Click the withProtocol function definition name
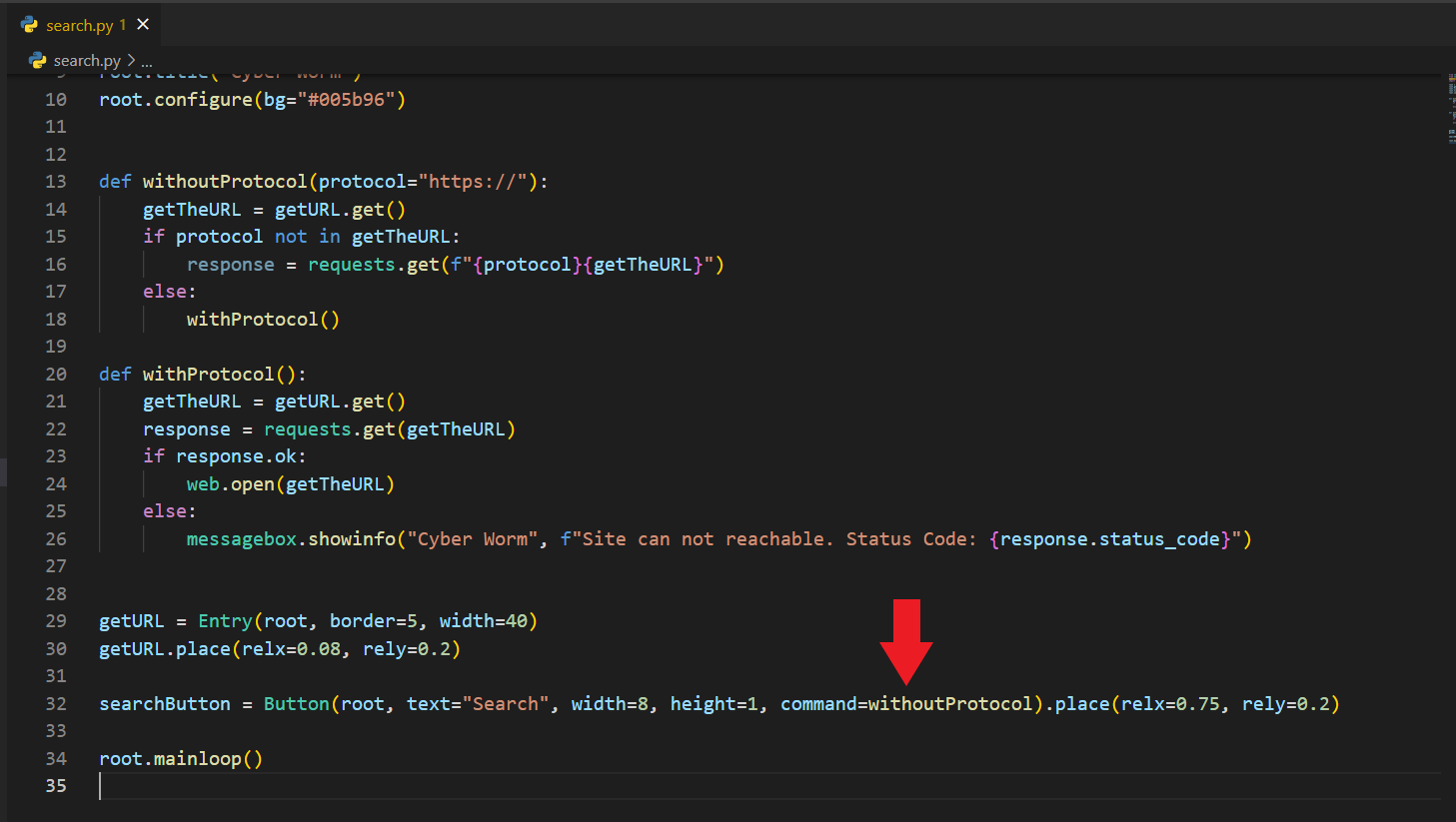Viewport: 1456px width, 822px height. pos(208,375)
